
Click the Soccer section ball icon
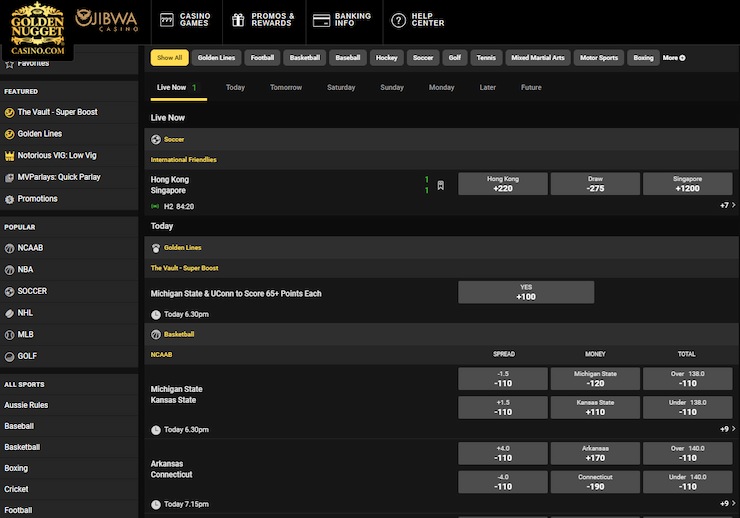156,139
